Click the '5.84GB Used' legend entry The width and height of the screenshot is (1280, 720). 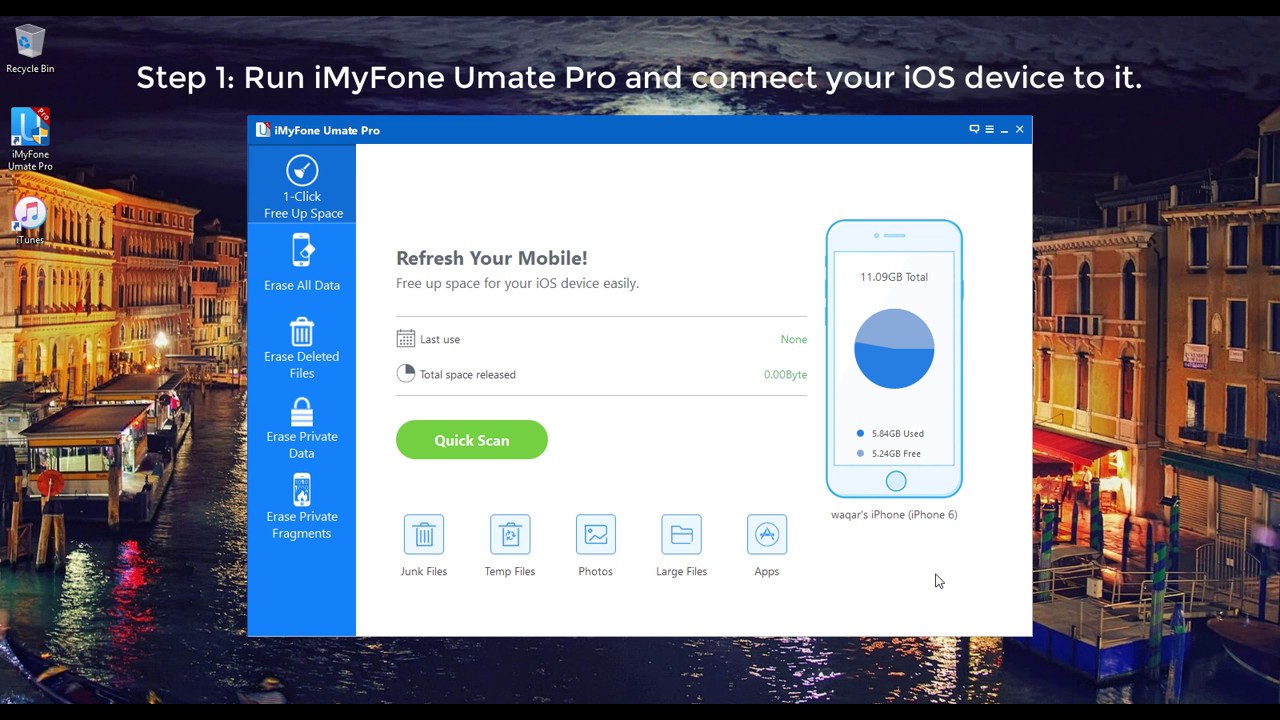click(890, 434)
